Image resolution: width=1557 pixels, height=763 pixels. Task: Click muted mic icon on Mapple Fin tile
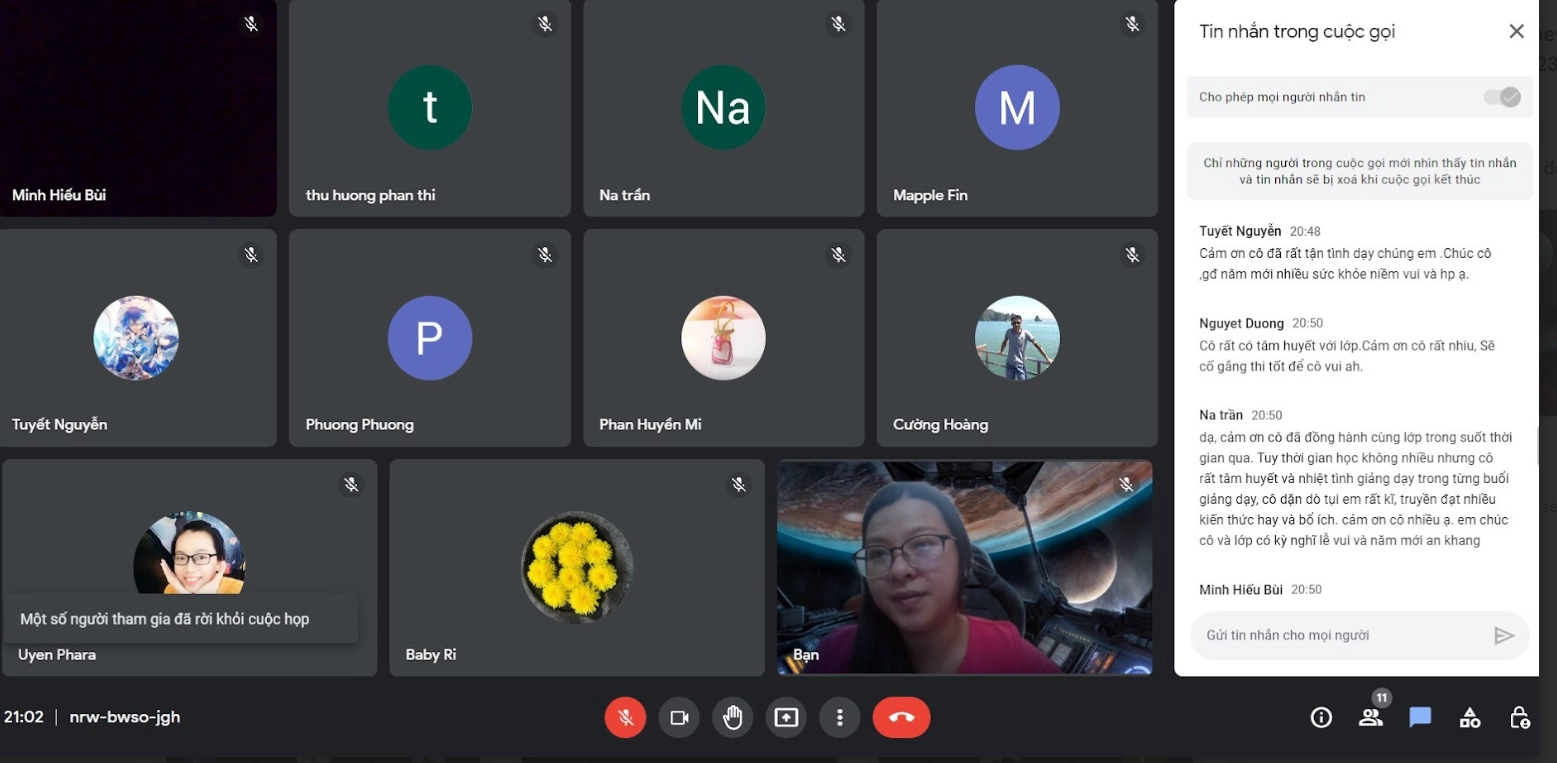1132,23
